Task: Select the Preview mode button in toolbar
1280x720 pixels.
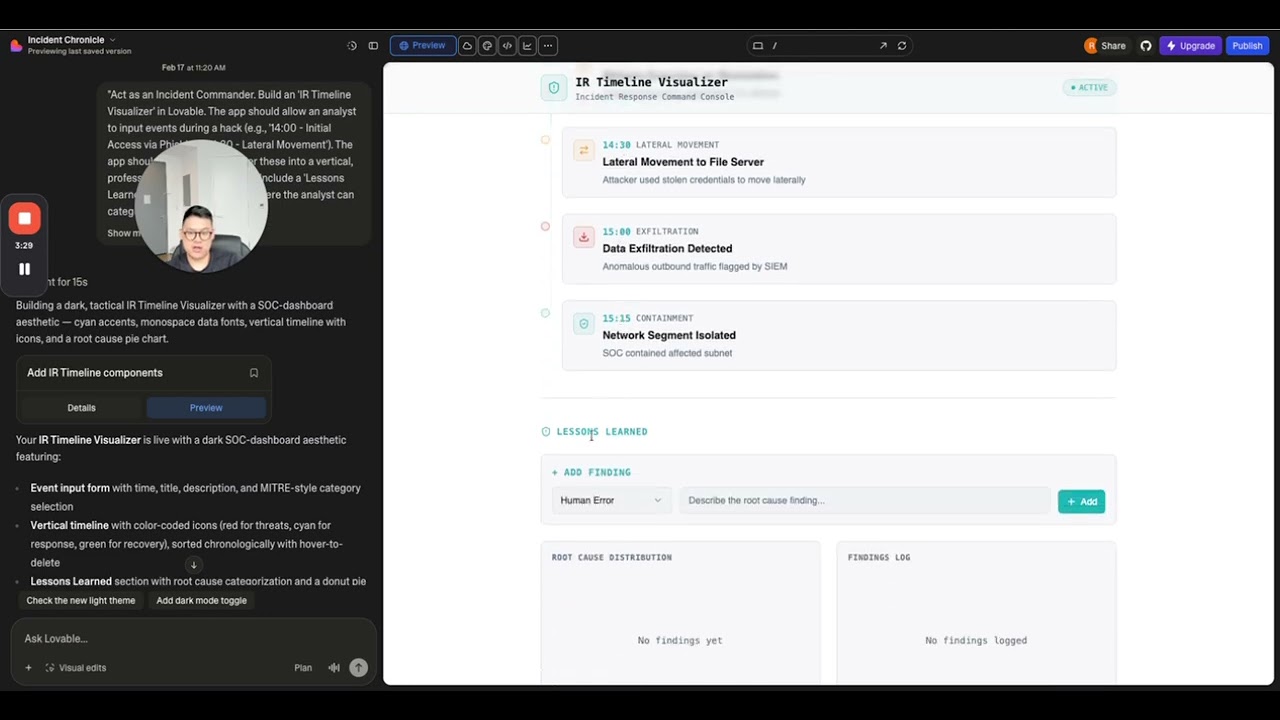Action: click(423, 46)
